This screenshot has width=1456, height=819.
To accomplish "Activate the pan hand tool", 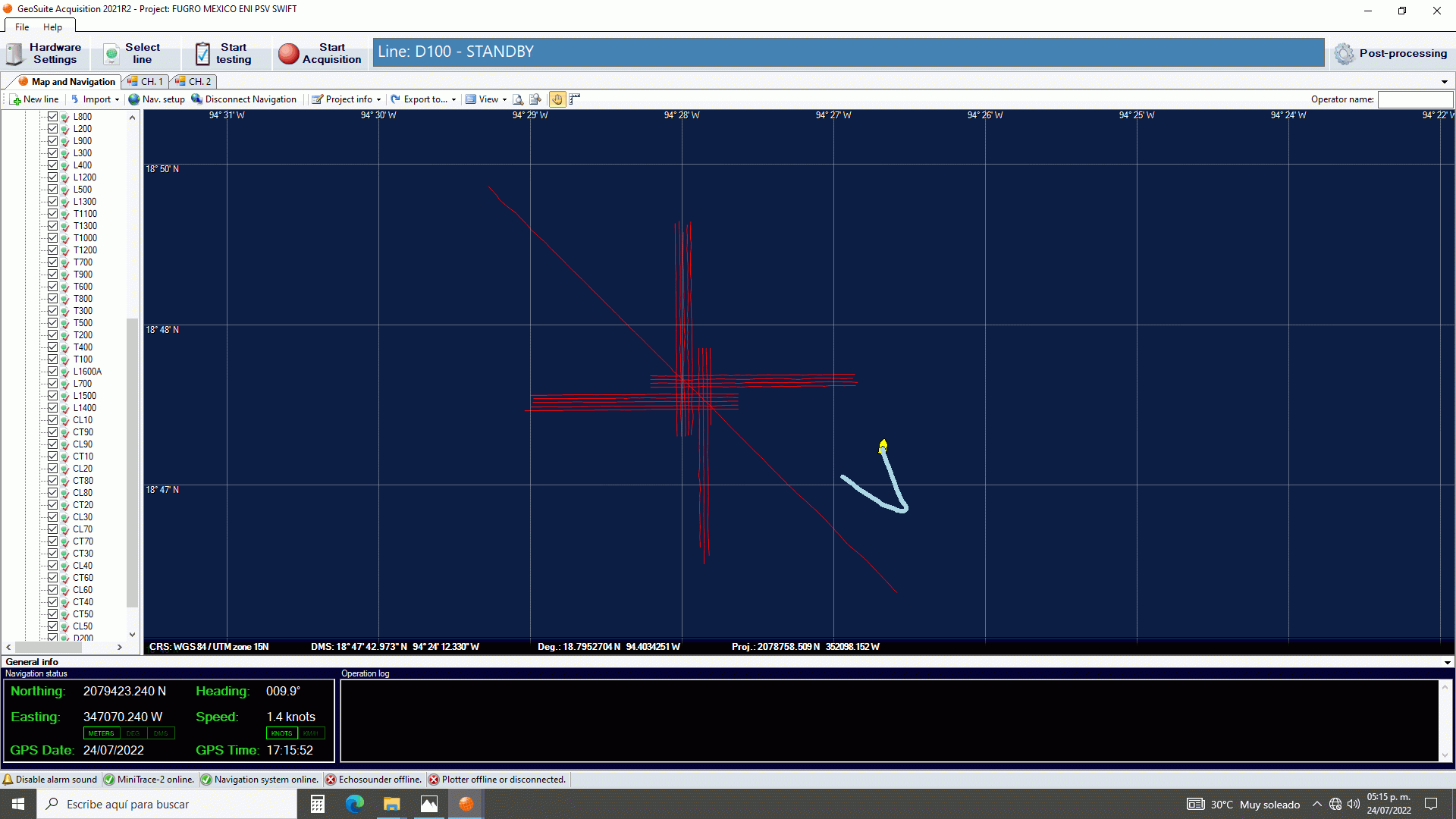I will pos(557,99).
